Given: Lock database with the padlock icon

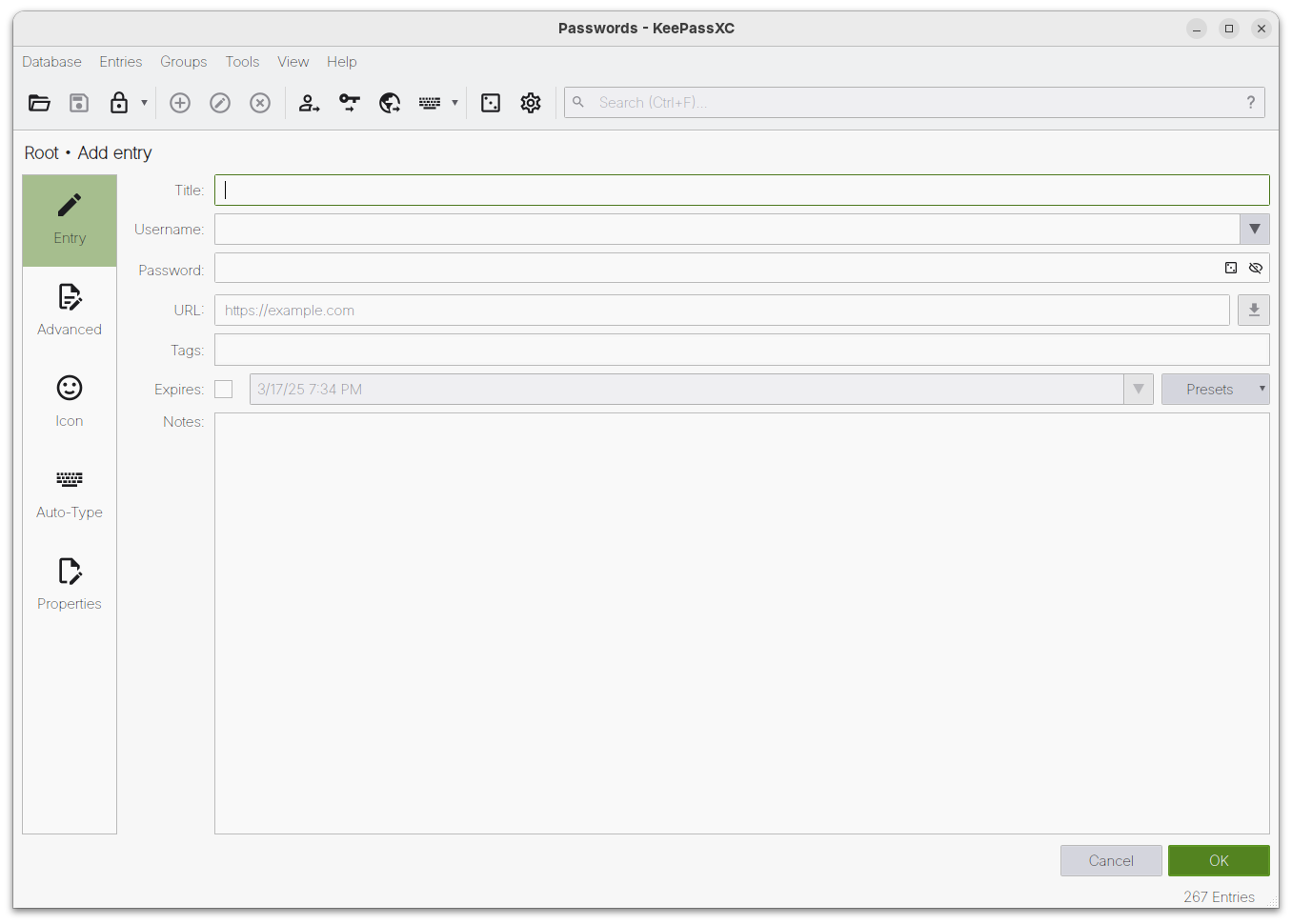Looking at the screenshot, I should coord(119,103).
